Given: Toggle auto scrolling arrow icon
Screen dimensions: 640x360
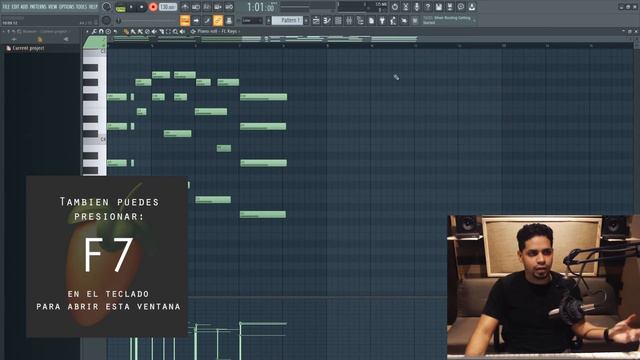Looking at the screenshot, I should [x=196, y=20].
